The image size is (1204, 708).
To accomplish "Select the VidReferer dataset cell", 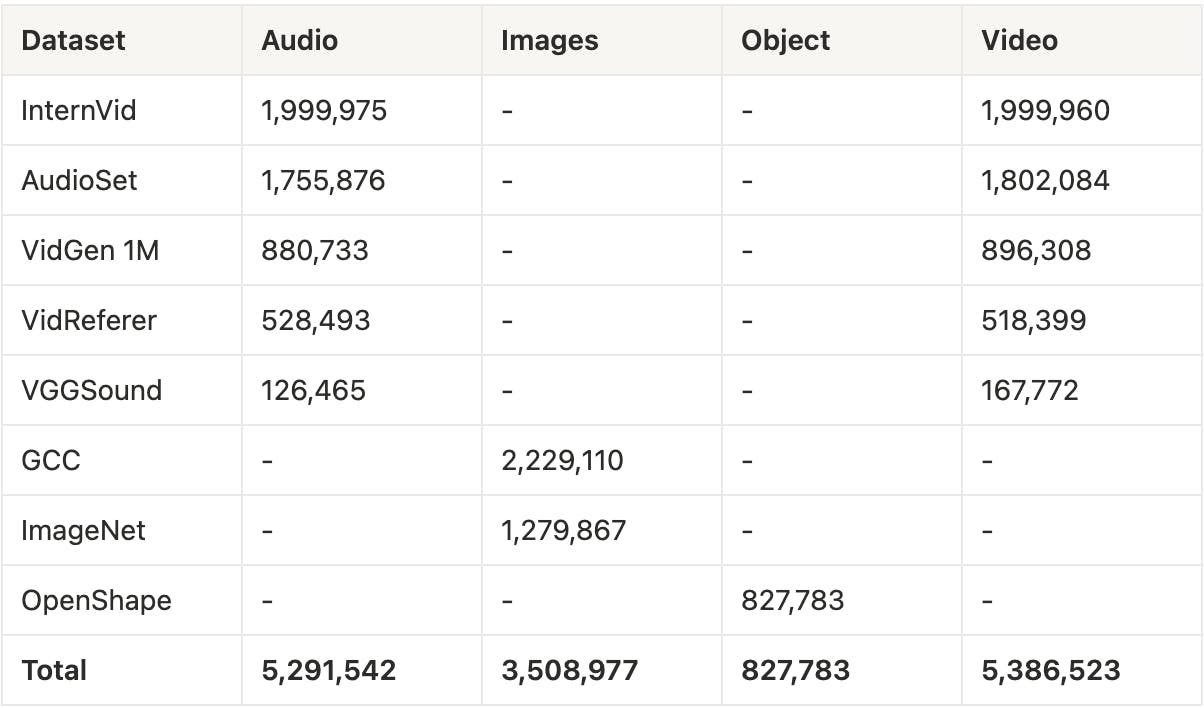I will click(x=89, y=320).
